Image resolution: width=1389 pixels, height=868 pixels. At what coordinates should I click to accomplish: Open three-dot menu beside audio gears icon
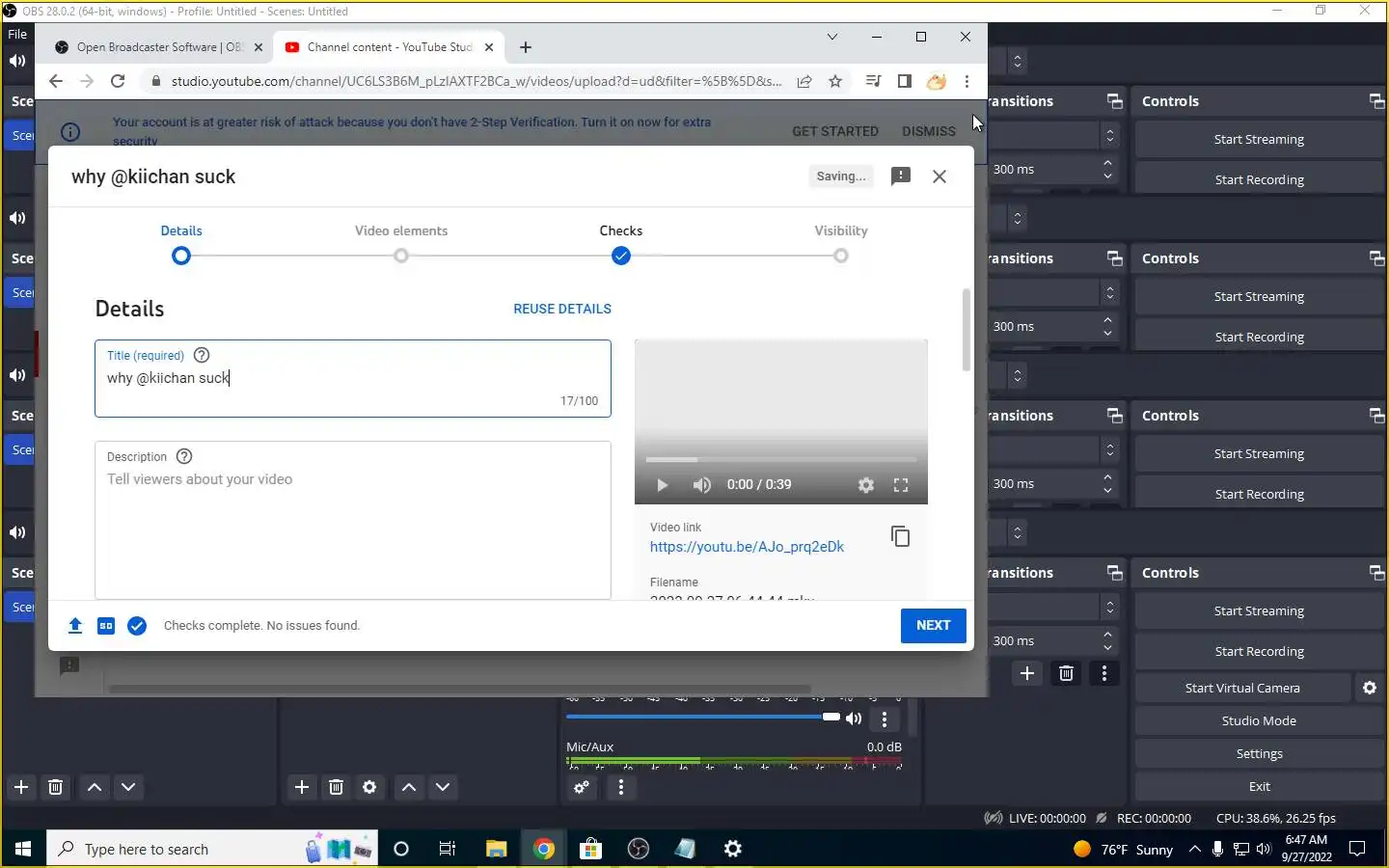(x=621, y=788)
